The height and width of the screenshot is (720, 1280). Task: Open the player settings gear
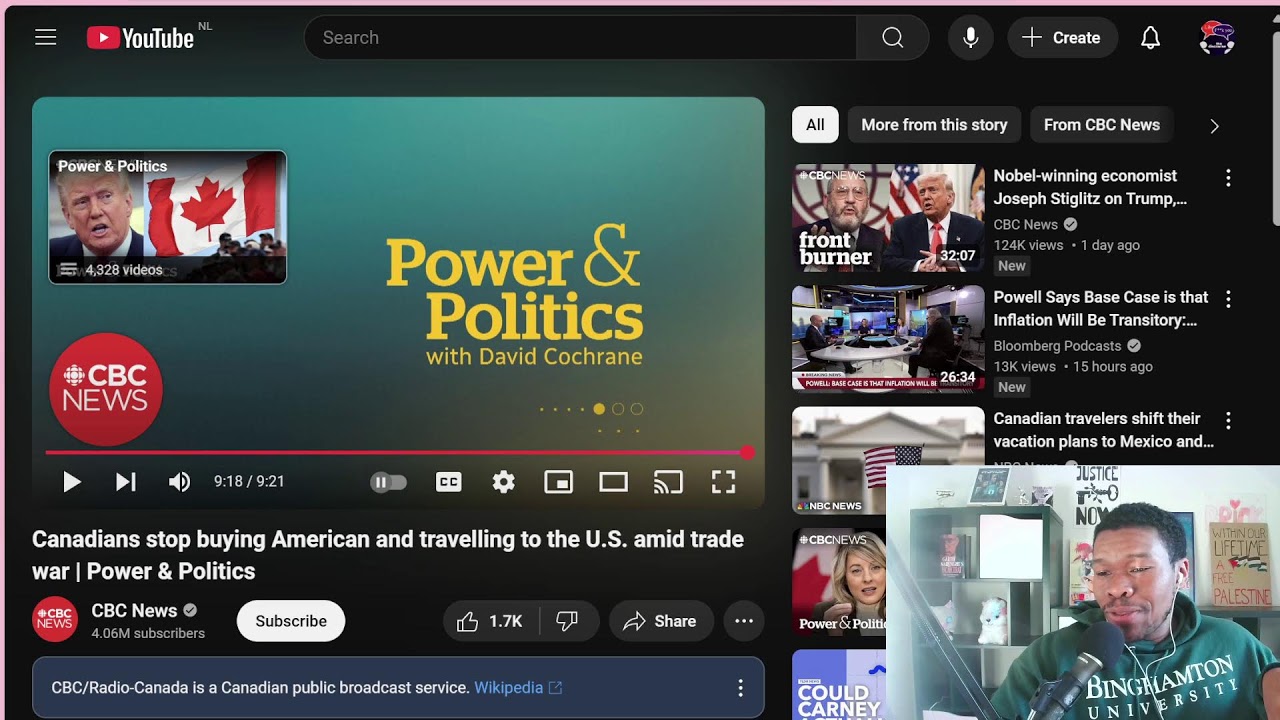[x=504, y=482]
